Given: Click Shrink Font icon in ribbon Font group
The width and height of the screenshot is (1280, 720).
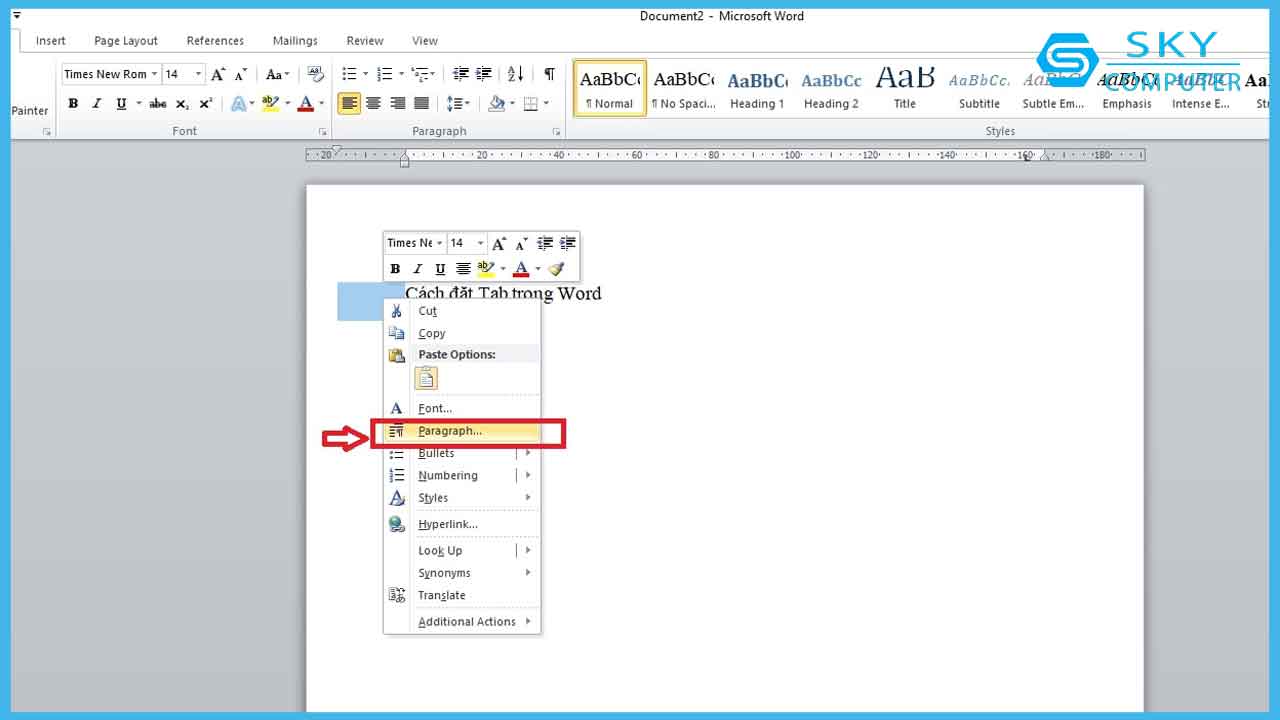Looking at the screenshot, I should click(x=241, y=74).
